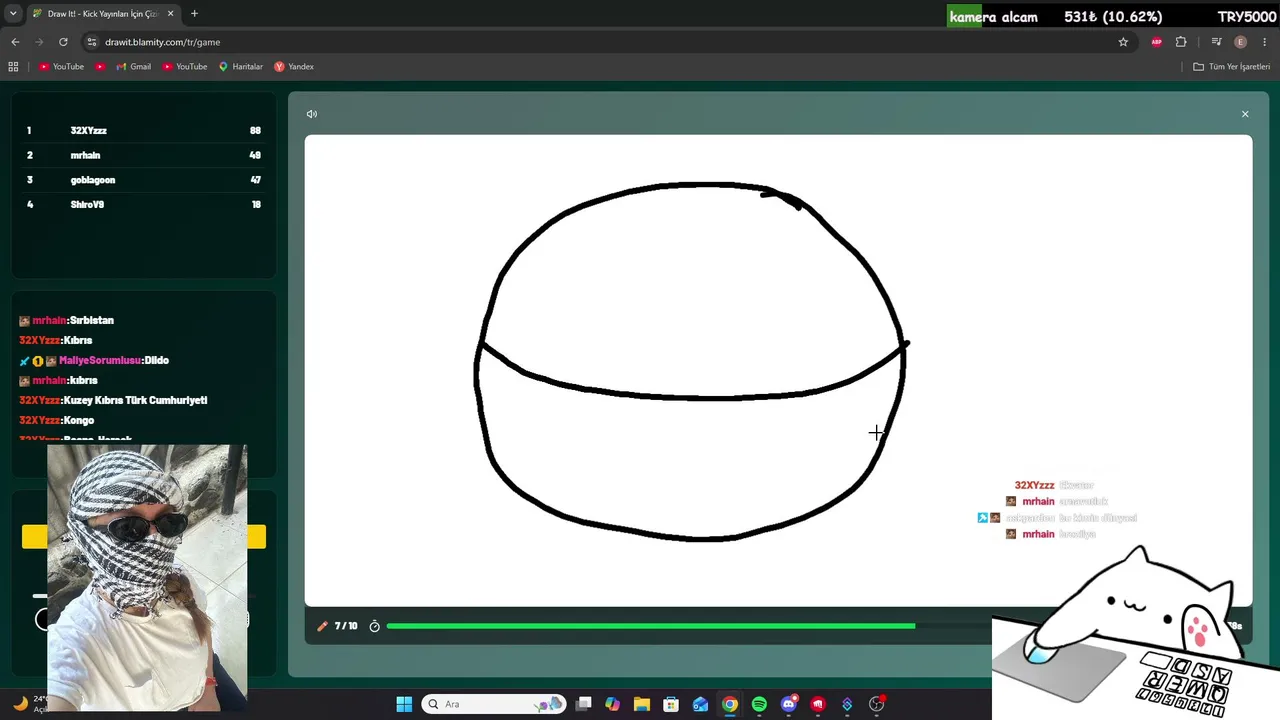1280x720 pixels.
Task: Close the Draw It! tab
Action: (170, 14)
